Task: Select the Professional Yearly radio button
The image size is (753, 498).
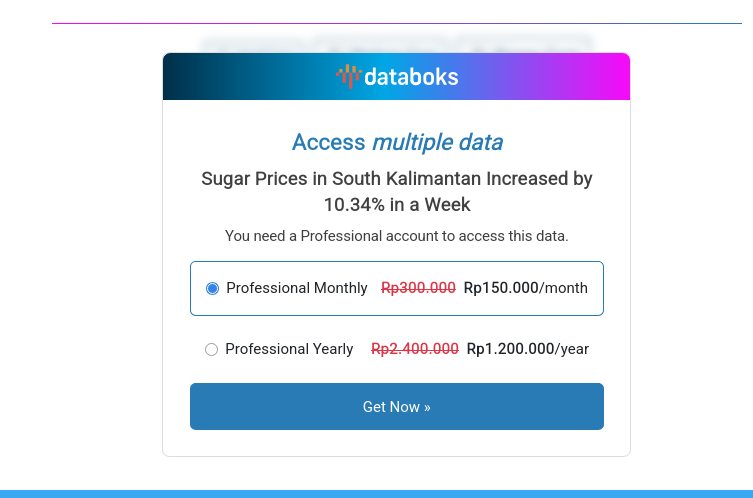Action: pyautogui.click(x=211, y=350)
